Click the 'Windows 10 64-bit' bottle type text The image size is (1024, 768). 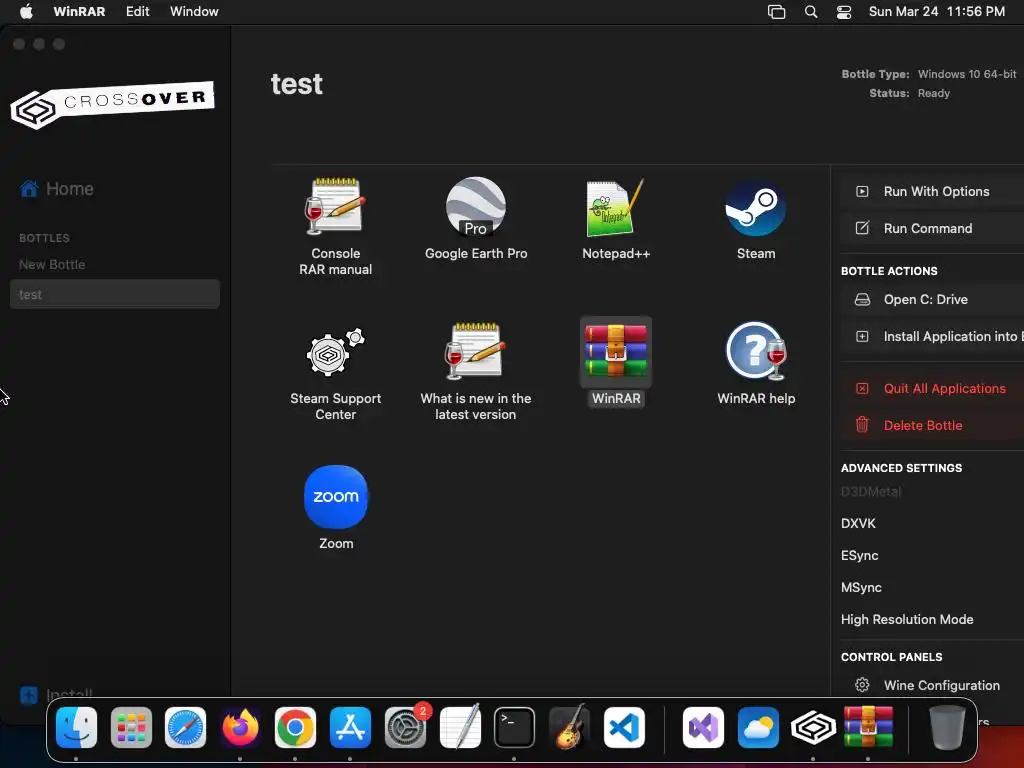(x=967, y=74)
